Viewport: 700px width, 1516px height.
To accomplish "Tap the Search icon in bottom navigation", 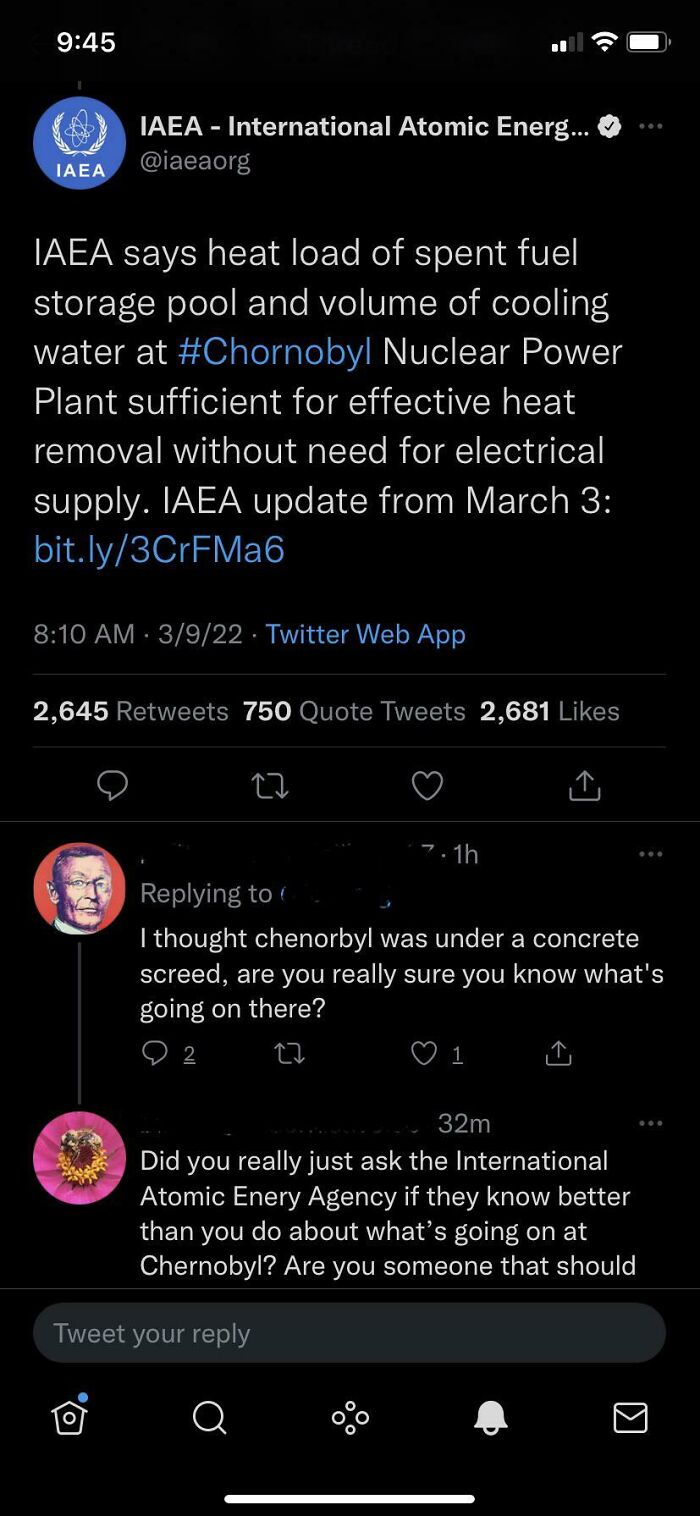I will tap(210, 1417).
